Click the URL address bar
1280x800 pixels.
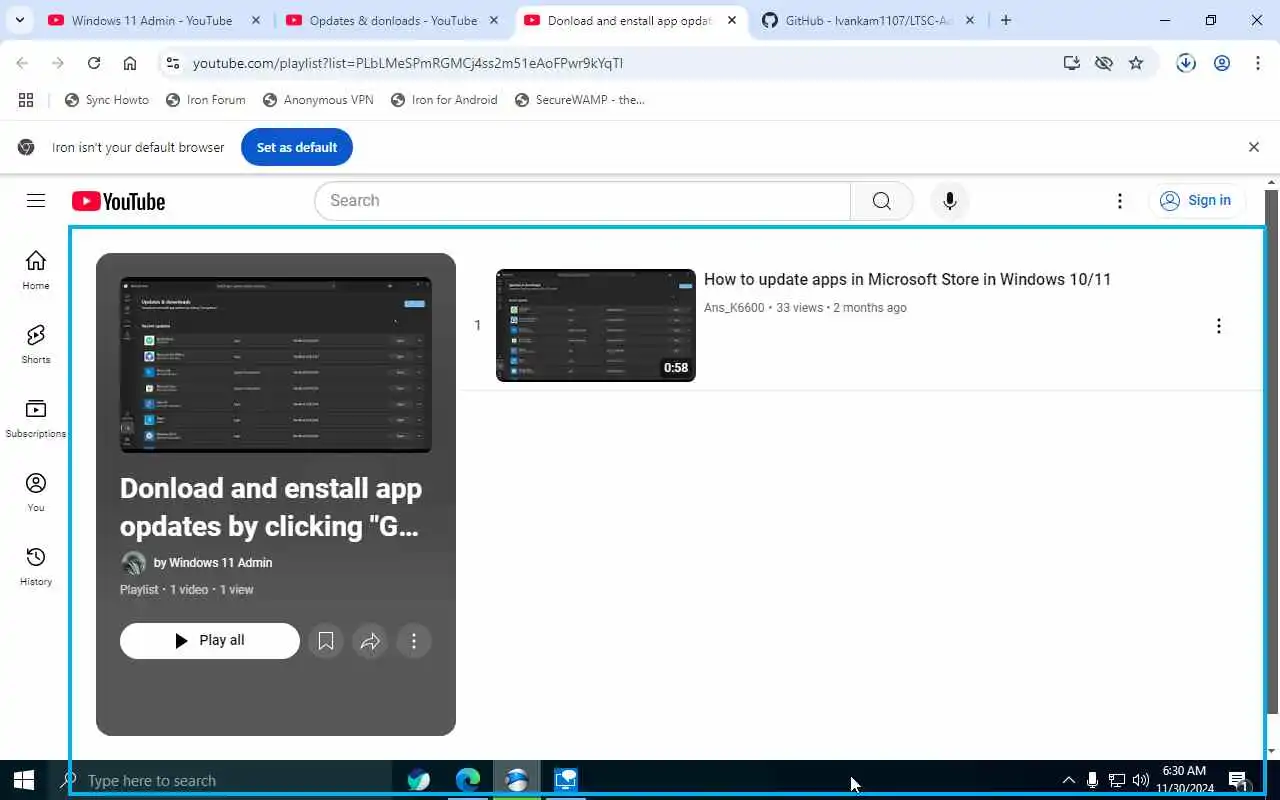pyautogui.click(x=610, y=63)
